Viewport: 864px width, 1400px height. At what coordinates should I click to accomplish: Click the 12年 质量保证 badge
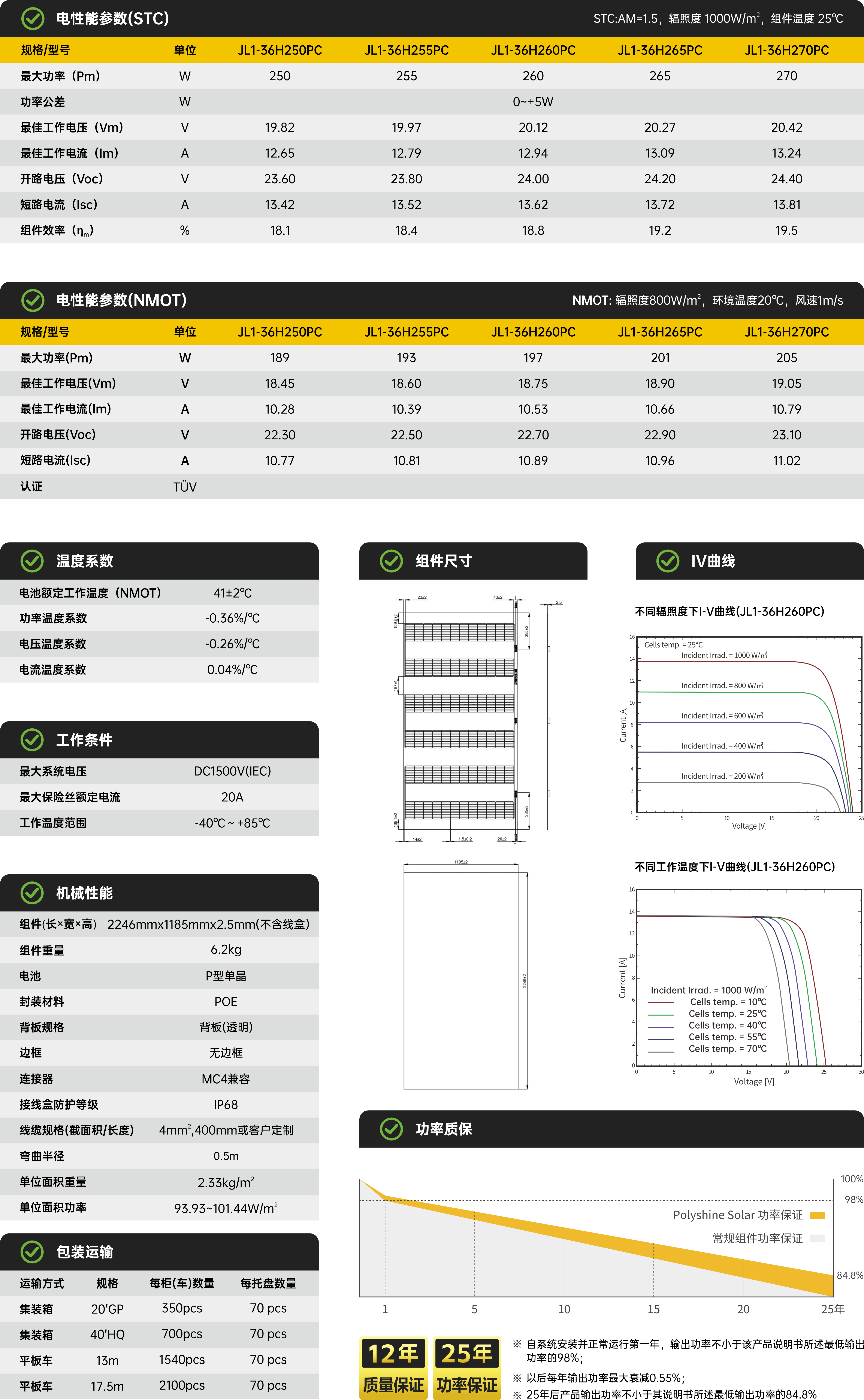[x=393, y=1368]
